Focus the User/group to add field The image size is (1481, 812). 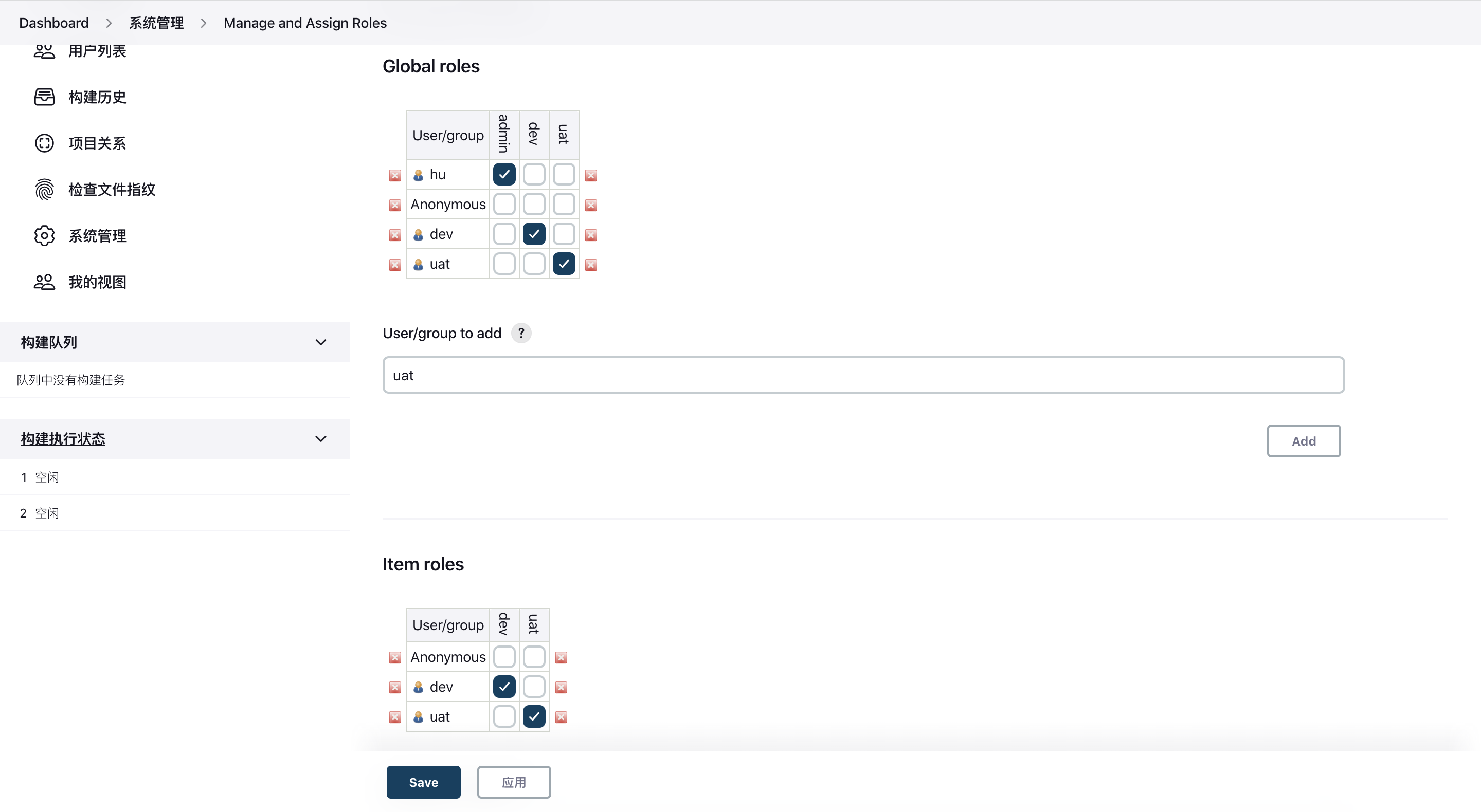863,375
